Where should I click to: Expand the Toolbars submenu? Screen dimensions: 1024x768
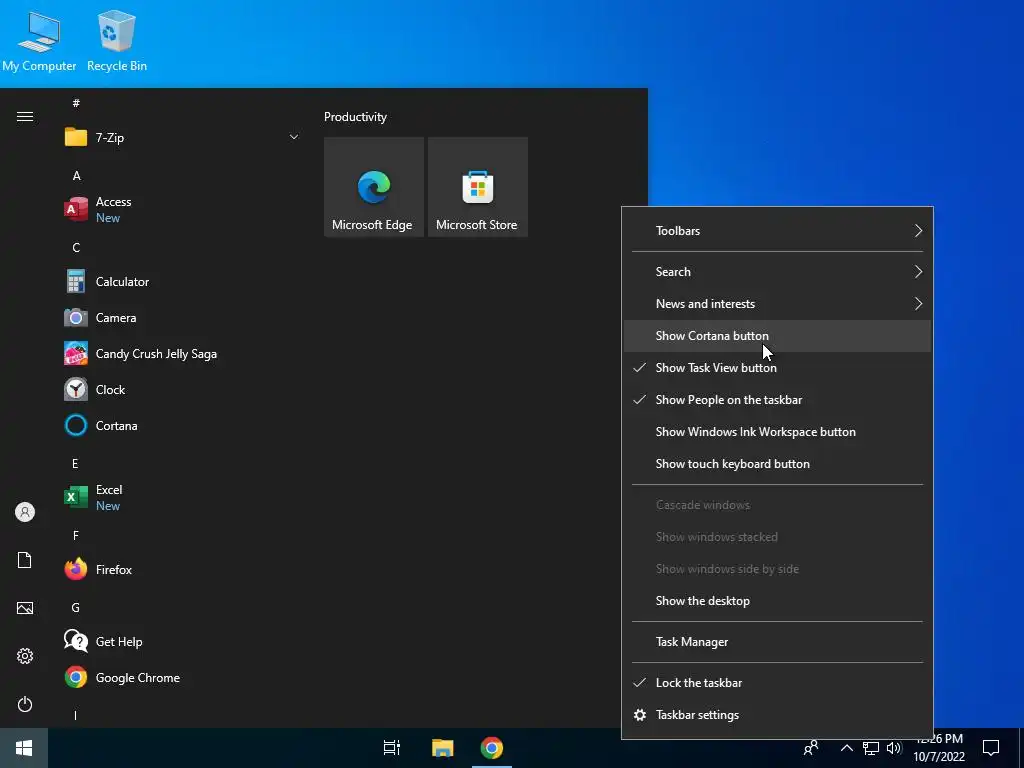[x=777, y=231]
